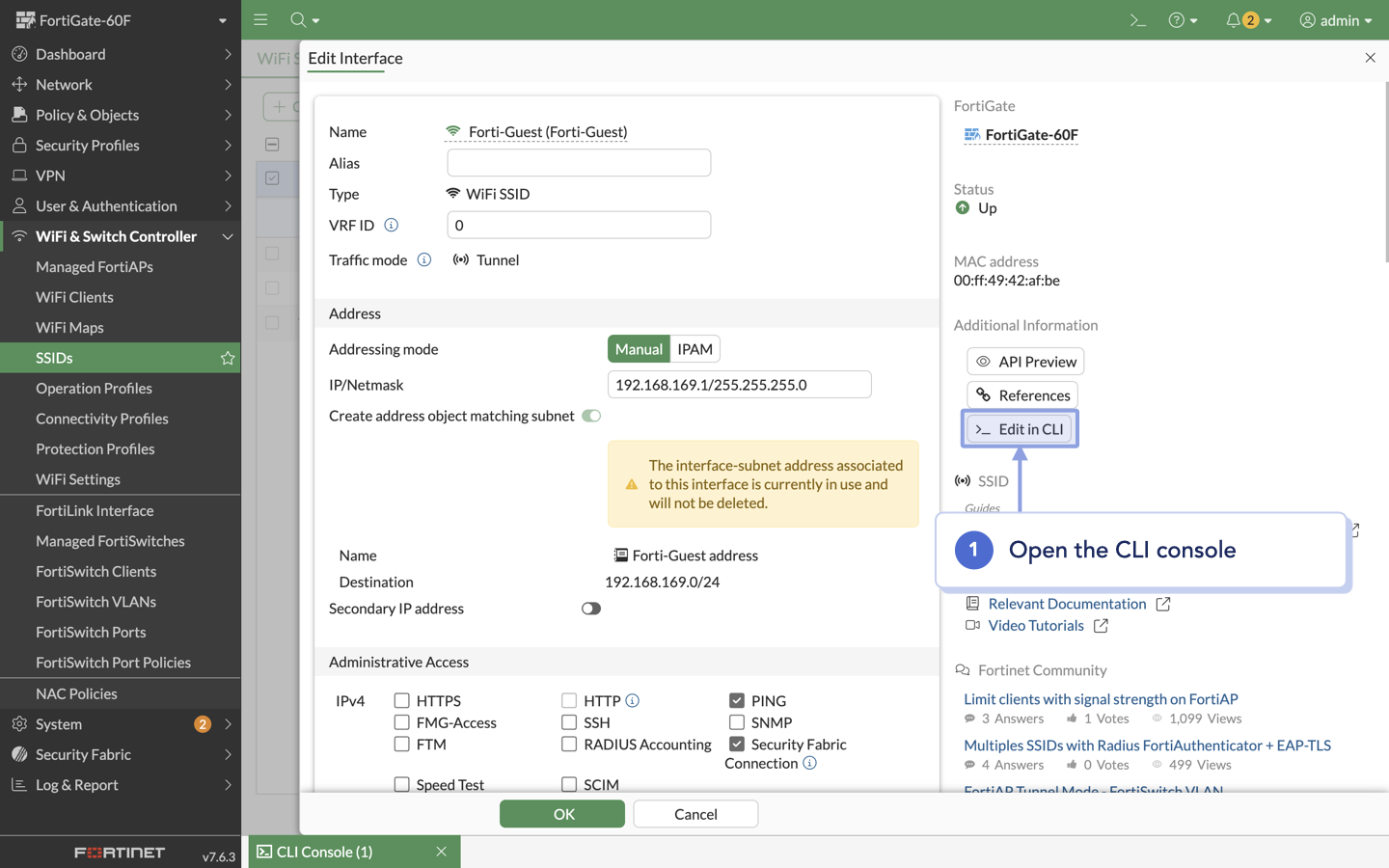Open the help question mark menu

tap(1177, 20)
